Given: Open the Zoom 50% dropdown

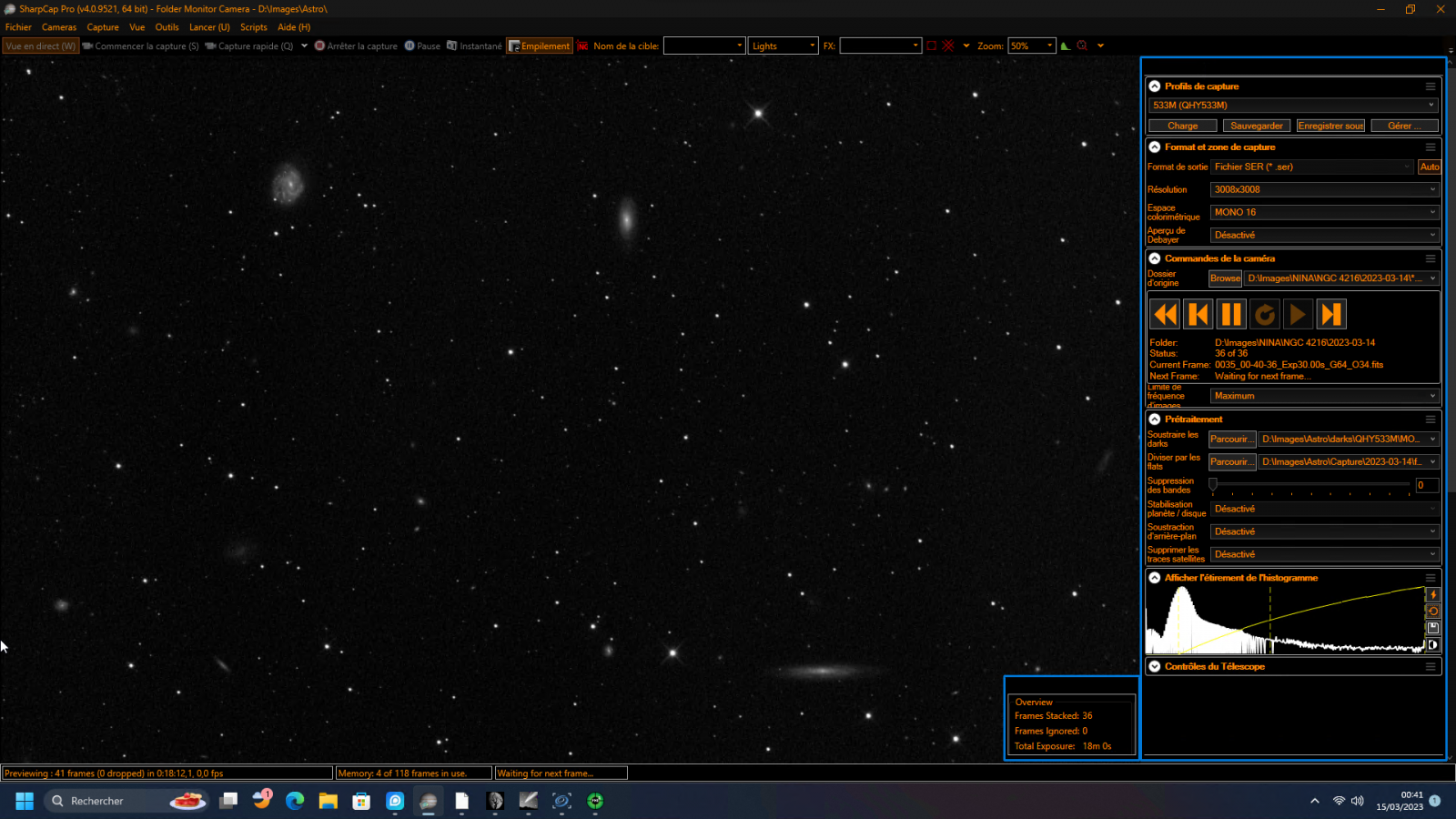Looking at the screenshot, I should click(1031, 46).
